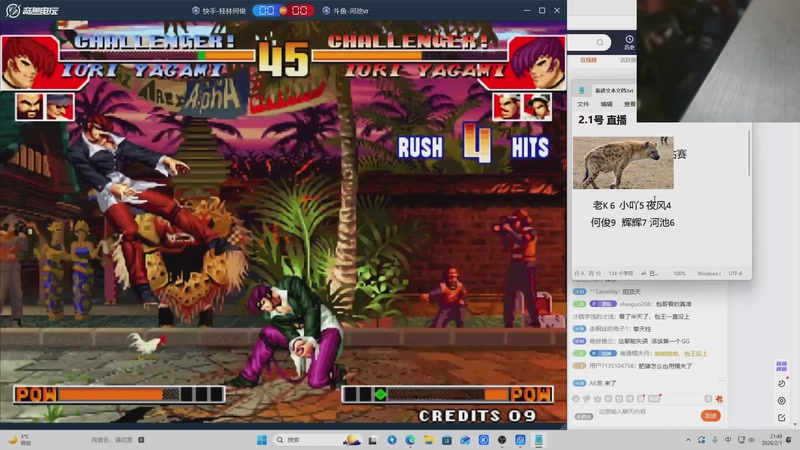Click the chat message from shuiguo208

point(632,304)
